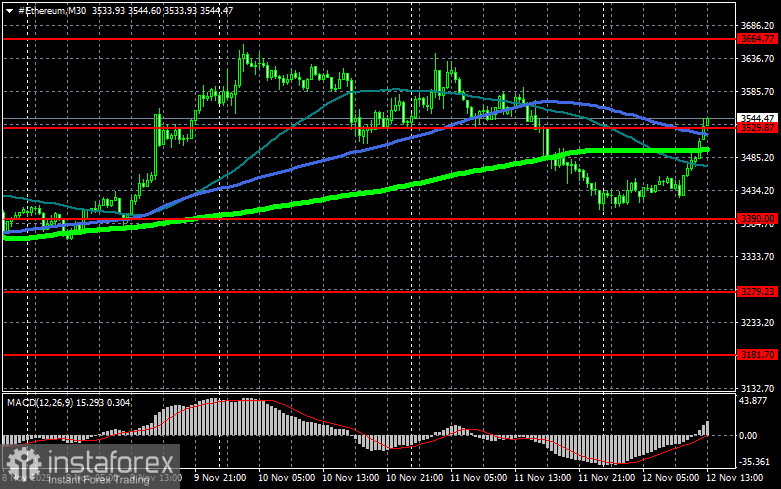Viewport: 781px width, 489px height.
Task: Click the 3233.20 price axis value
Action: pyautogui.click(x=757, y=323)
